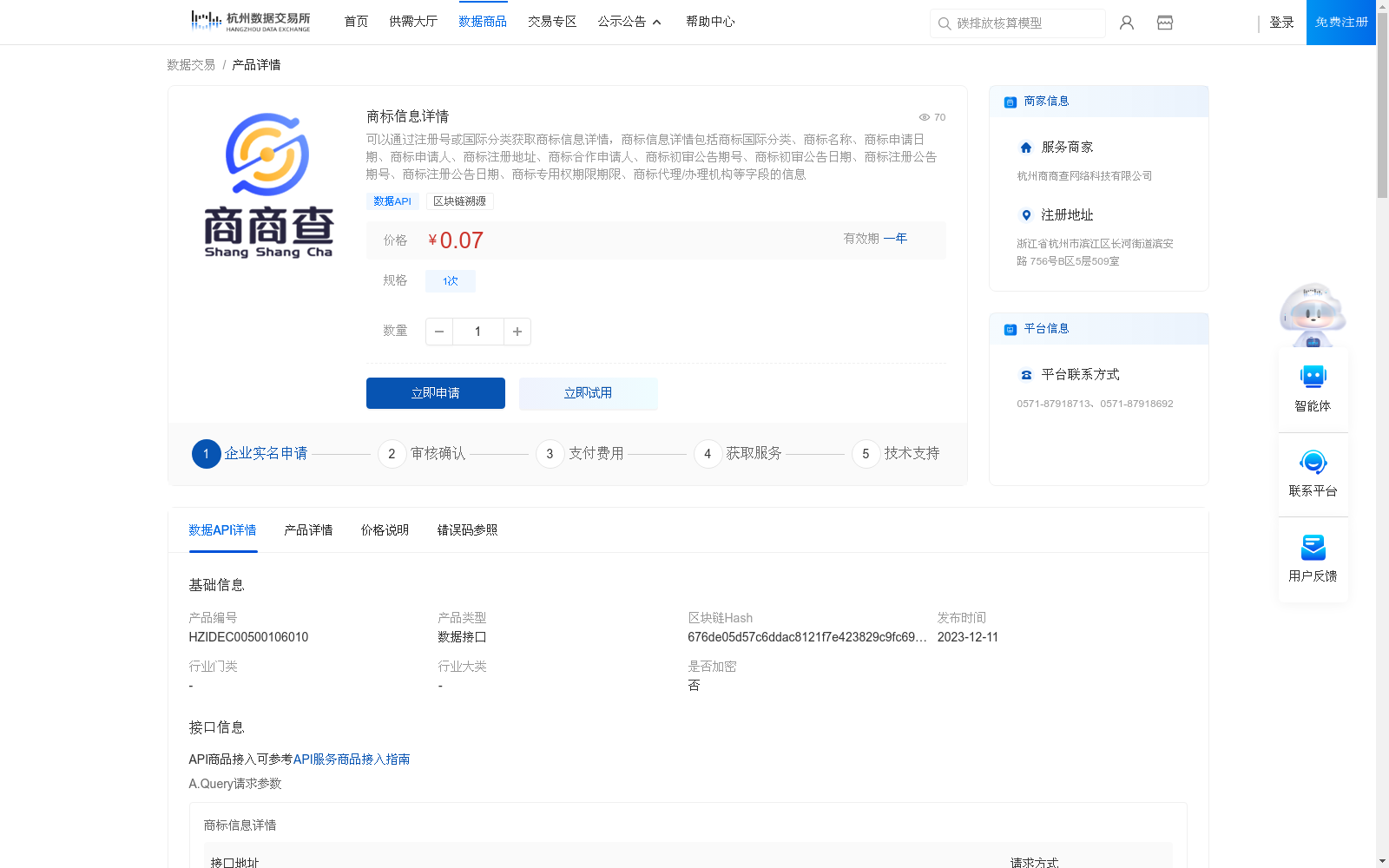Image resolution: width=1389 pixels, height=868 pixels.
Task: Go to 首页 in navigation
Action: point(356,22)
